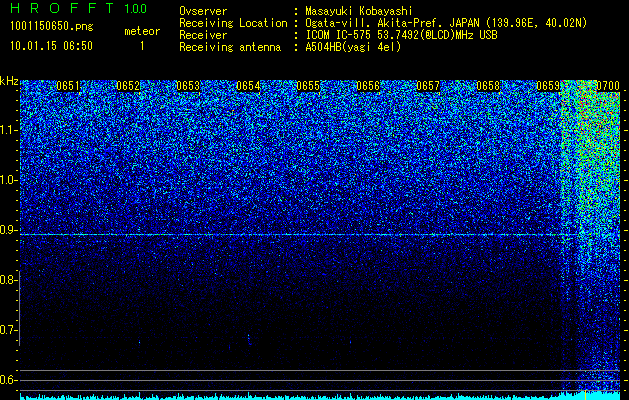
Task: Click the Receiving antenna label
Action: pyautogui.click(x=230, y=47)
